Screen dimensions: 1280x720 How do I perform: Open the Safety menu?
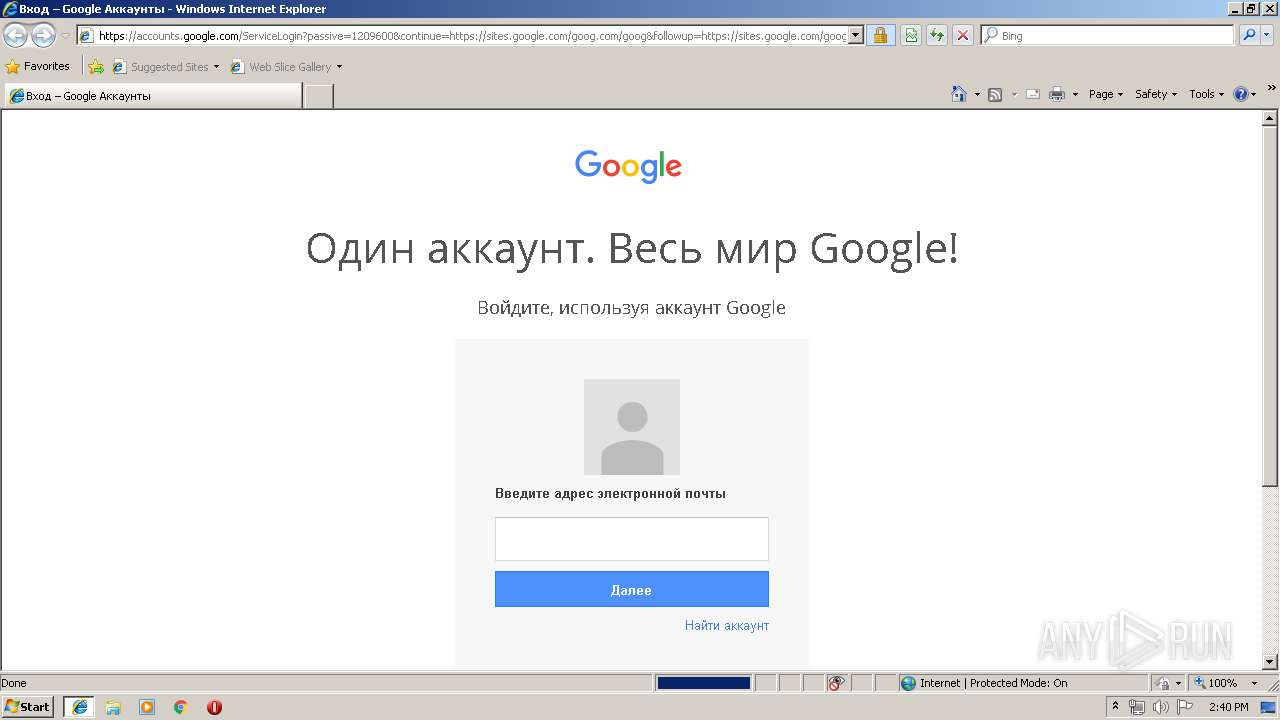(1156, 94)
